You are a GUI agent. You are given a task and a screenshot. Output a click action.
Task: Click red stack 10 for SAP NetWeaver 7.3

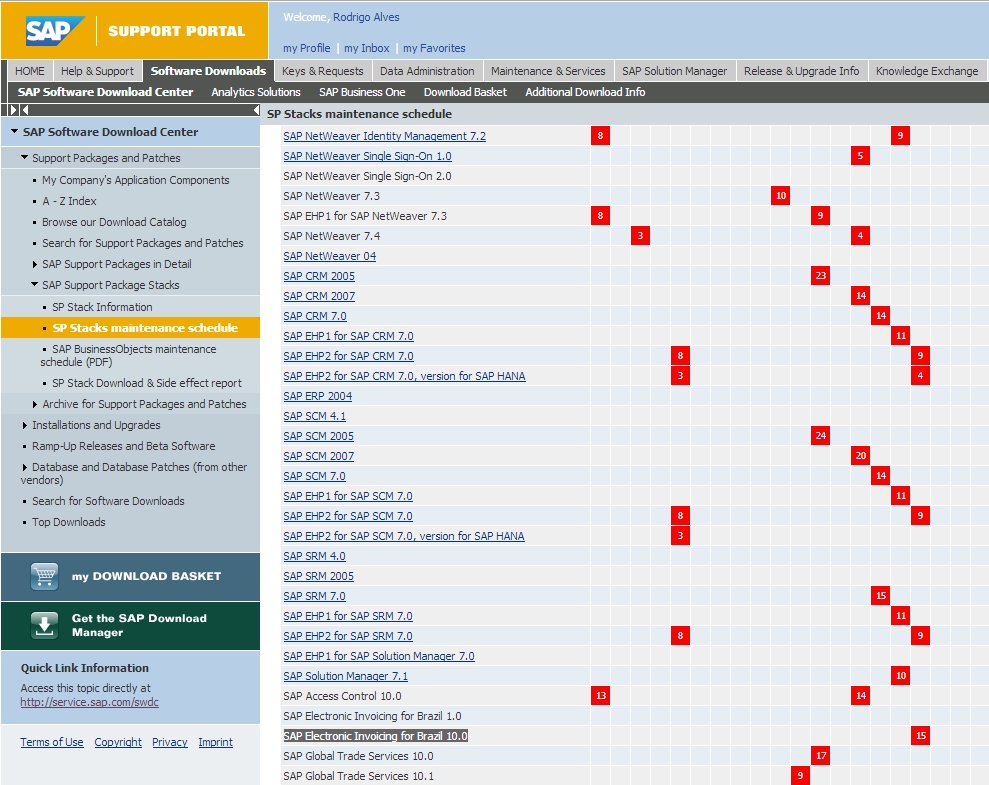click(x=780, y=195)
